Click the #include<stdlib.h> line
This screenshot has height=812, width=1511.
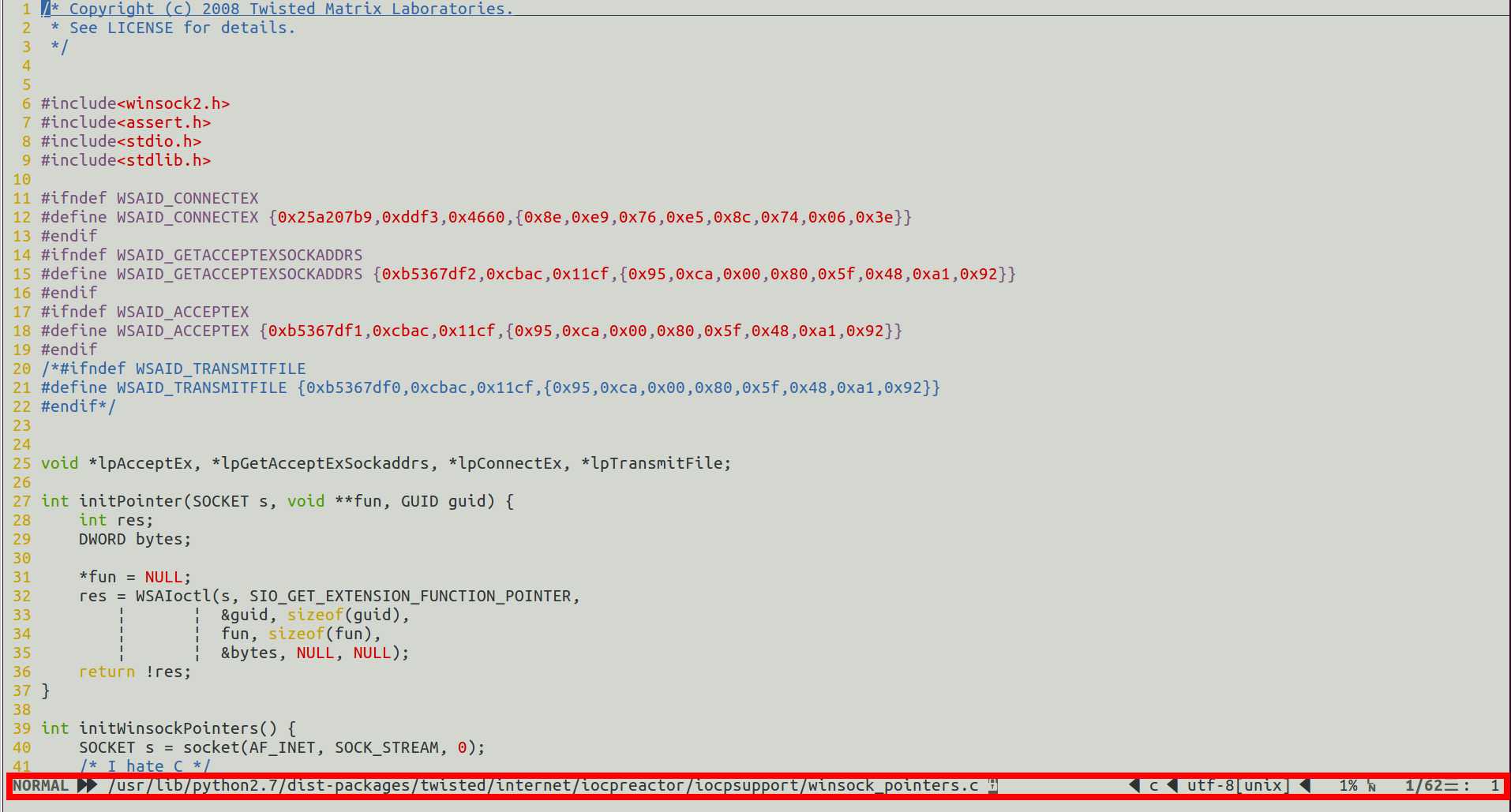click(x=126, y=160)
